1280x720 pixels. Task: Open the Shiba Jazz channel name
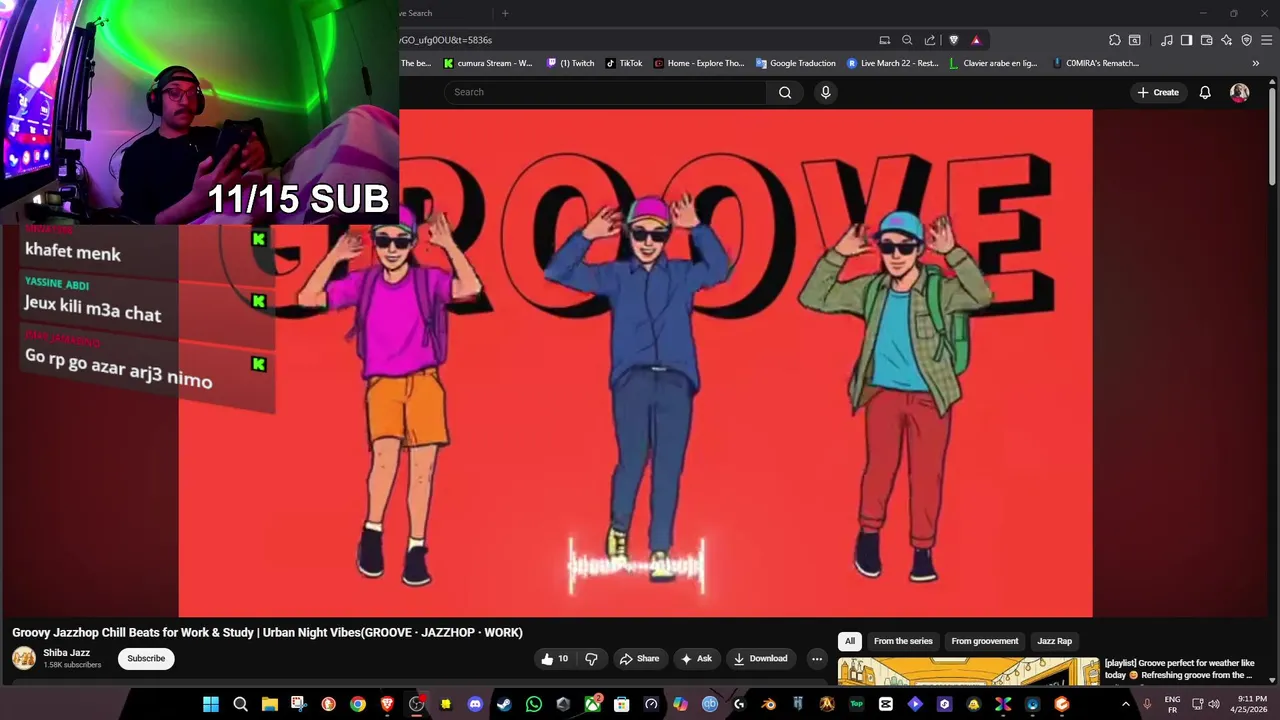pyautogui.click(x=66, y=653)
